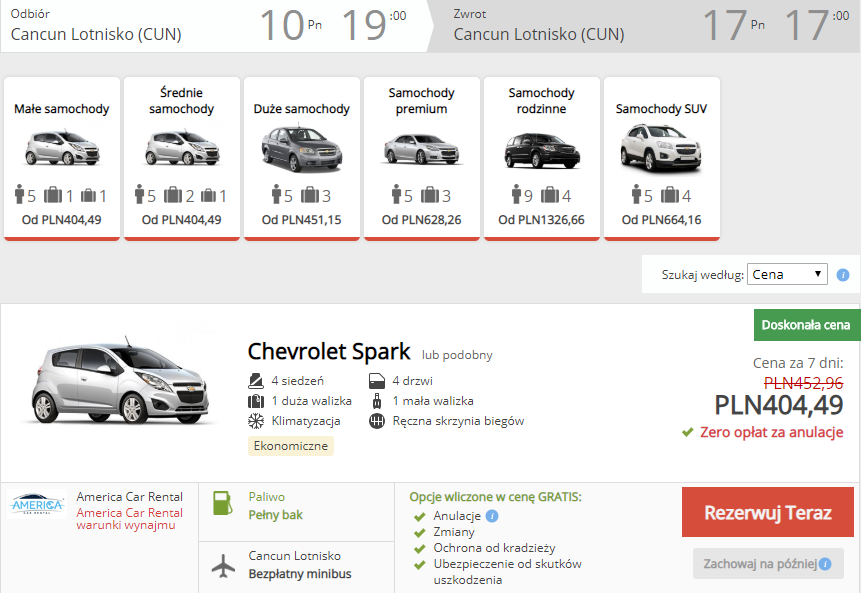
Task: Click the Od PLN1326,66 price in family cars
Action: click(x=541, y=220)
